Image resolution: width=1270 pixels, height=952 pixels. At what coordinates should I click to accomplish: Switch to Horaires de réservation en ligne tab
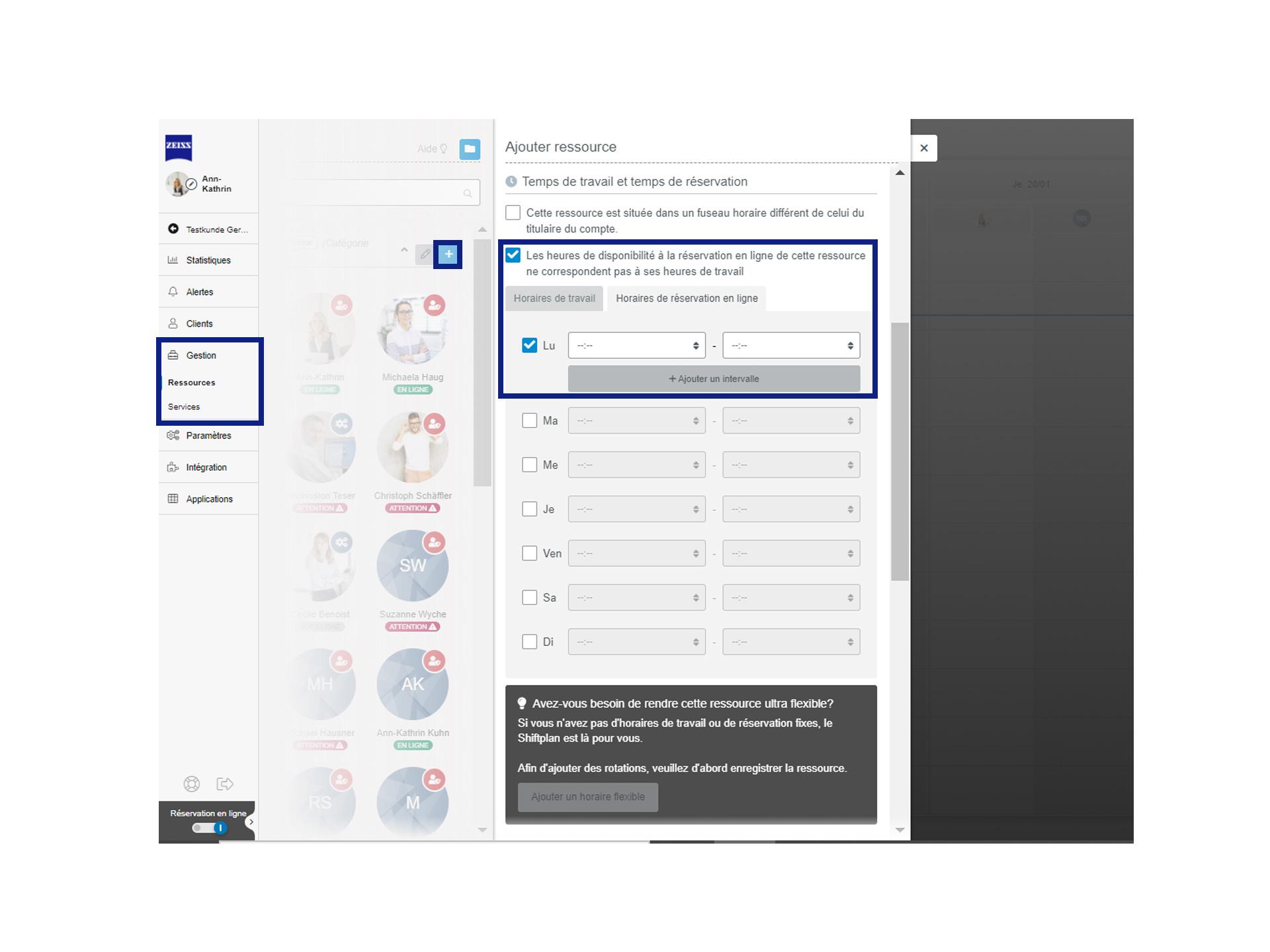click(x=687, y=298)
